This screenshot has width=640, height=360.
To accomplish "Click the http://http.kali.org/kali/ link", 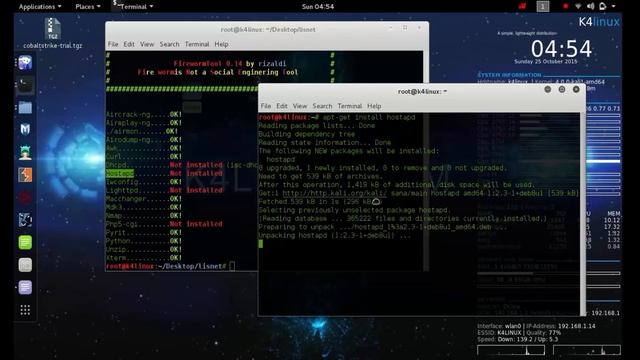I will coord(334,193).
